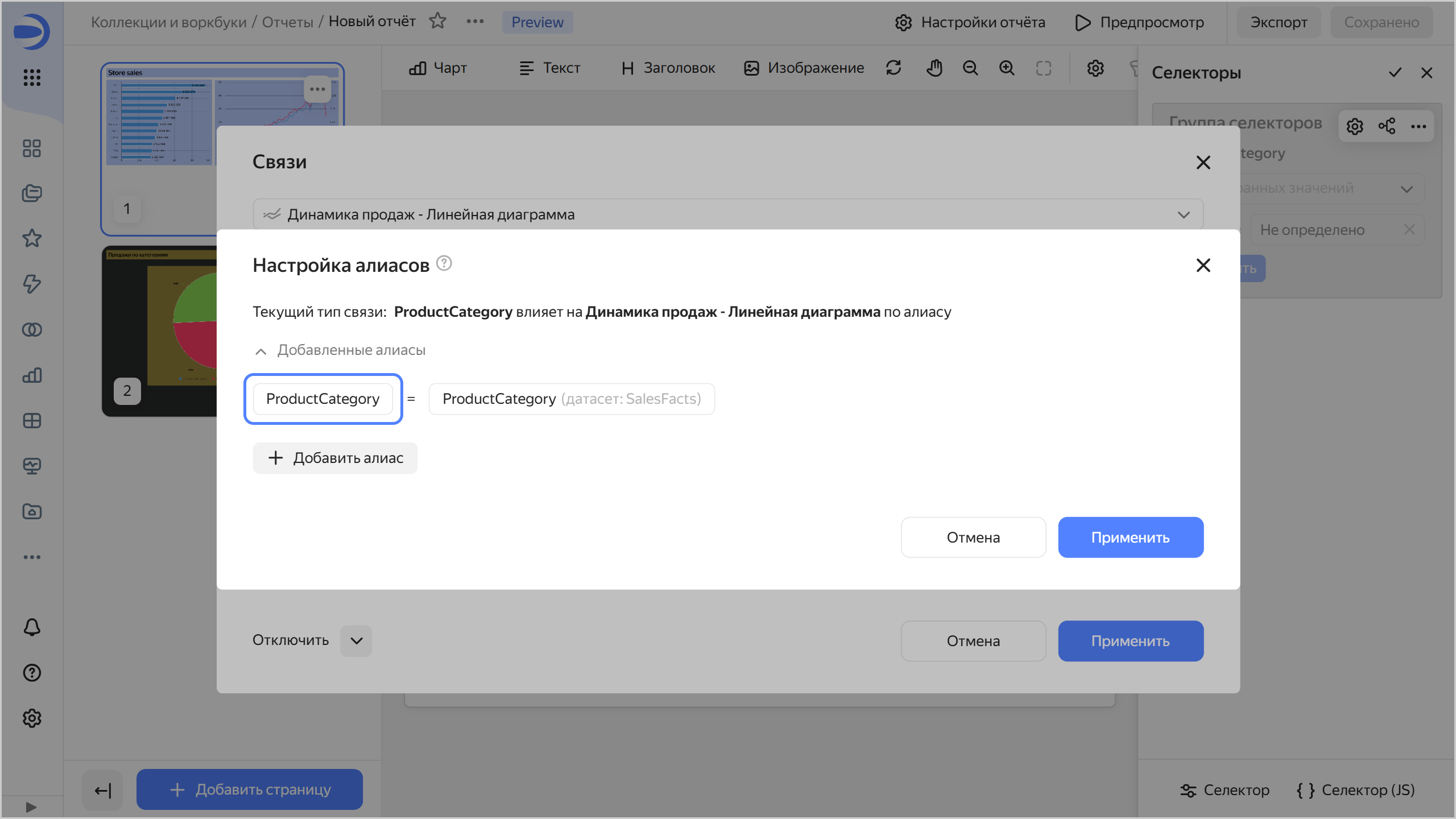Close the Настройка алиасов dialog
The height and width of the screenshot is (819, 1456).
coord(1203,265)
